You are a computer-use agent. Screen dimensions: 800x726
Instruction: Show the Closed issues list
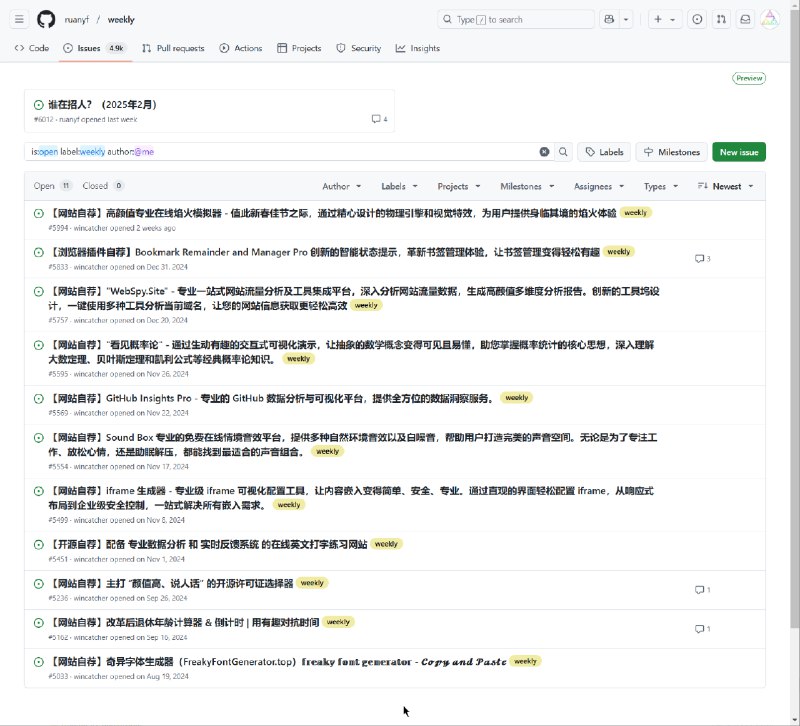point(103,186)
